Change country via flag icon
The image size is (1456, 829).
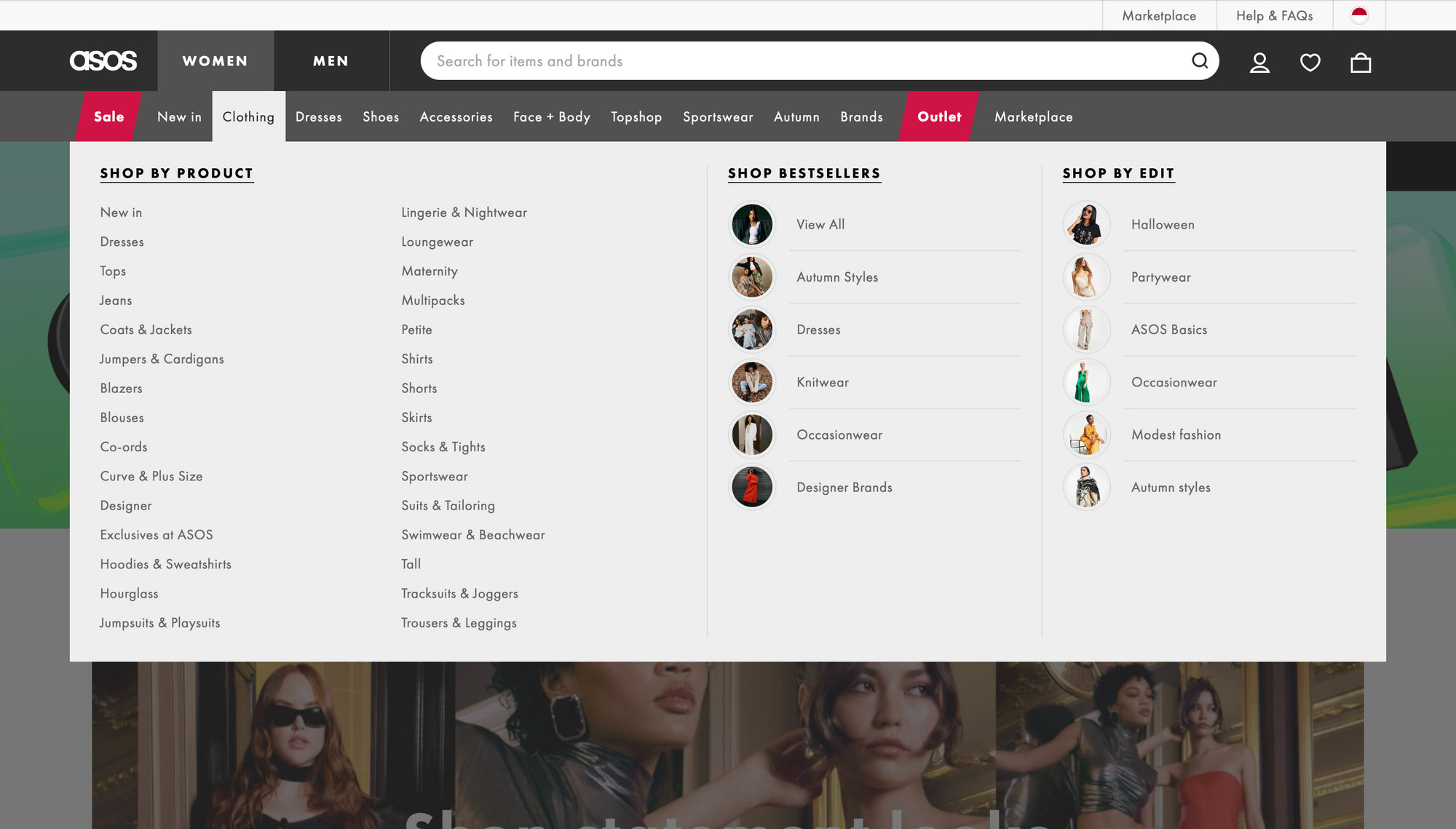pos(1359,15)
